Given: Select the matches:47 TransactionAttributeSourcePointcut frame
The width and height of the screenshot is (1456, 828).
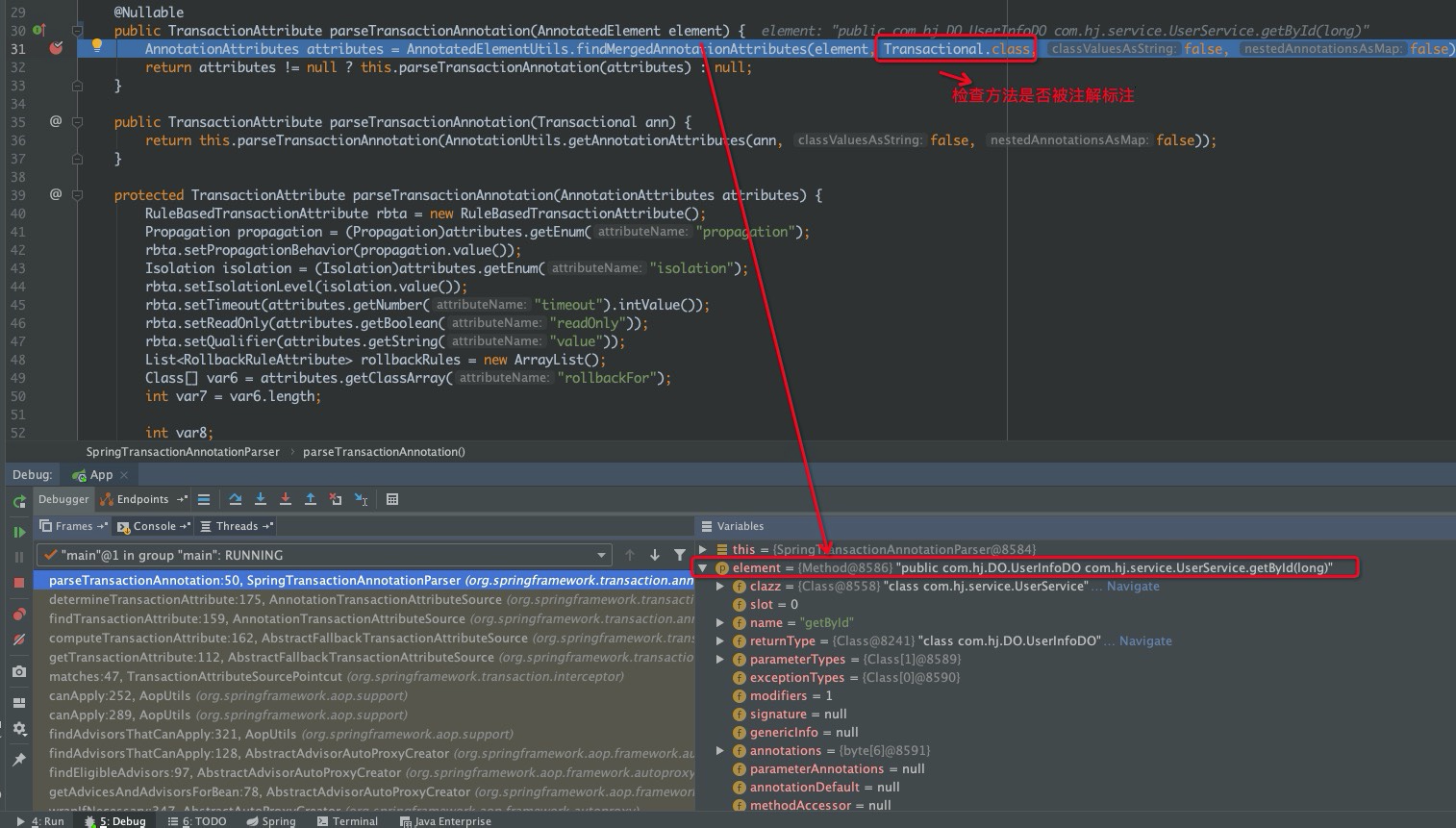Looking at the screenshot, I should (x=364, y=676).
